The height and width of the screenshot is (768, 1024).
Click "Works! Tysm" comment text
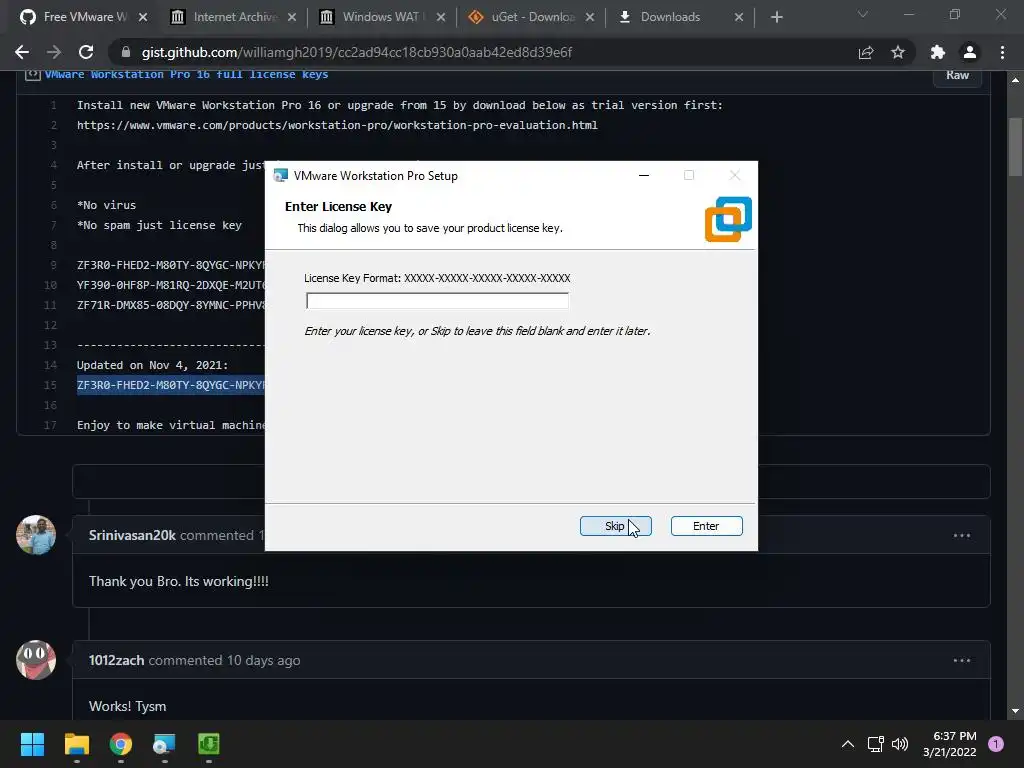click(127, 707)
